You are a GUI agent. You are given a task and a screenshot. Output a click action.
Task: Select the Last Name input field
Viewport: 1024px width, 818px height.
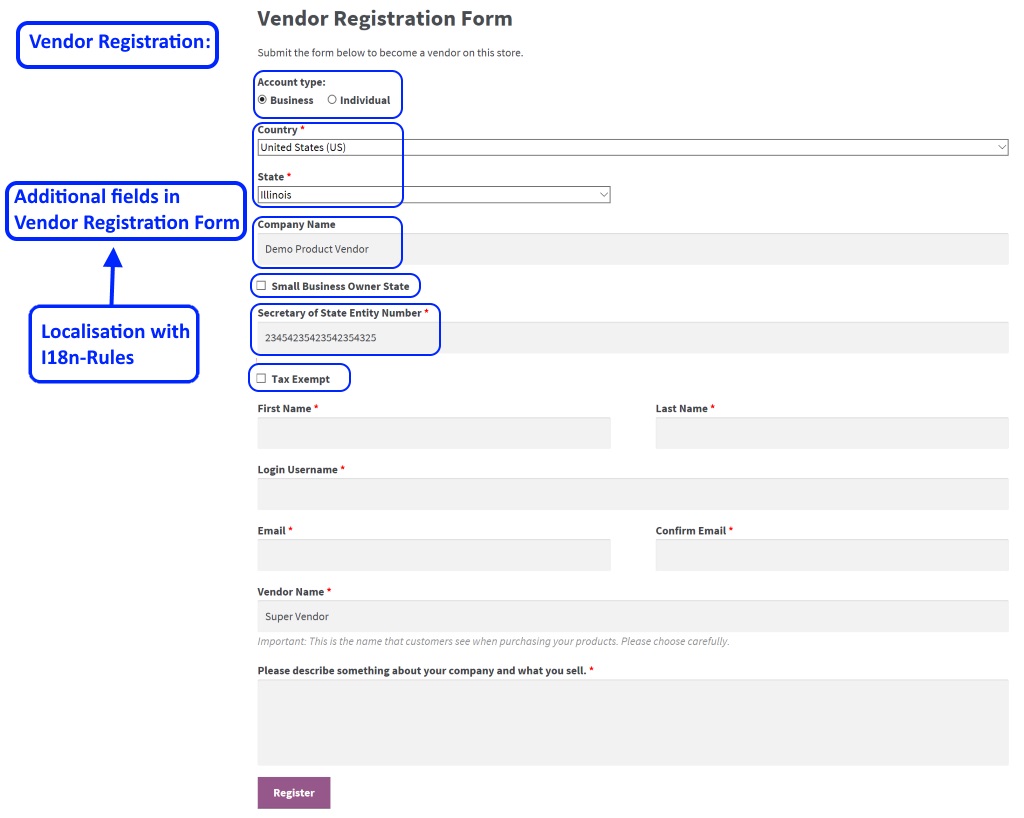click(832, 433)
